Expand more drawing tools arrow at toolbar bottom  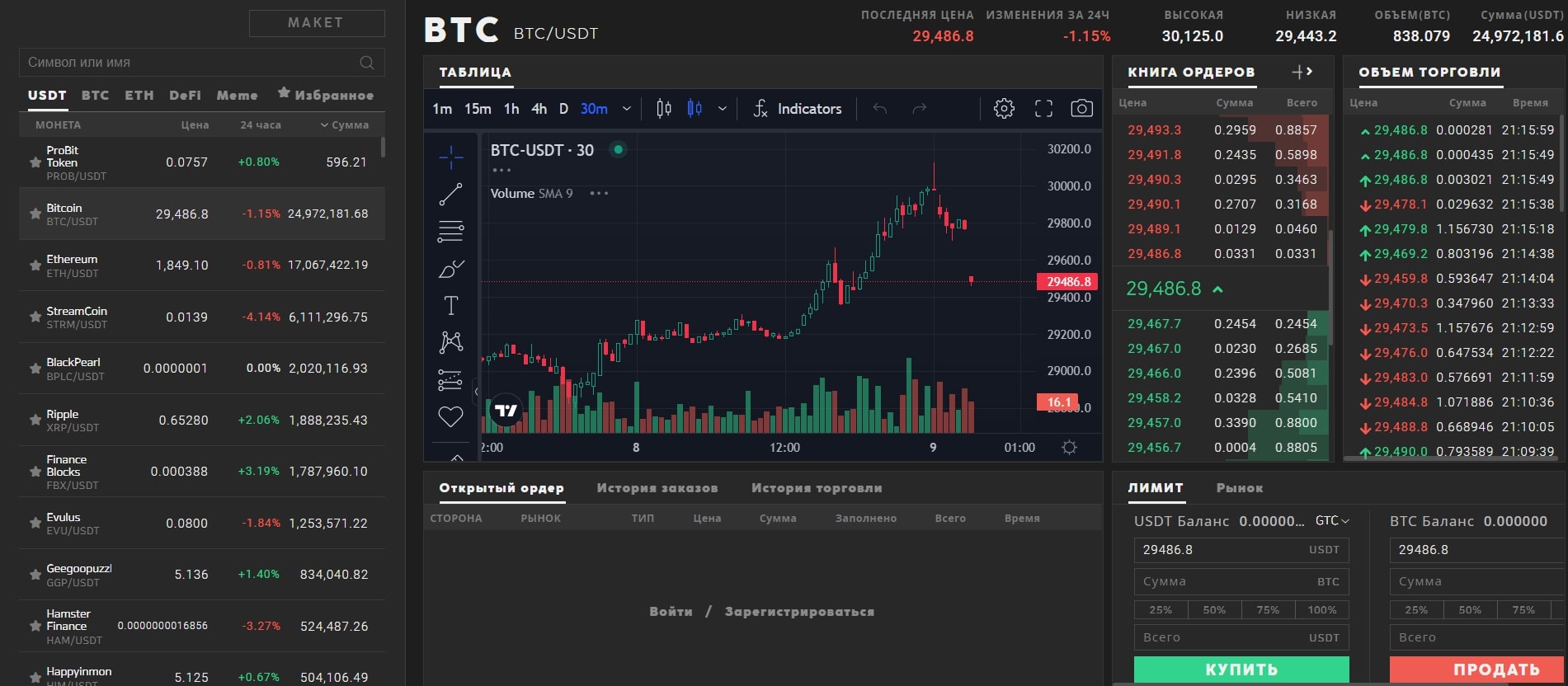458,457
